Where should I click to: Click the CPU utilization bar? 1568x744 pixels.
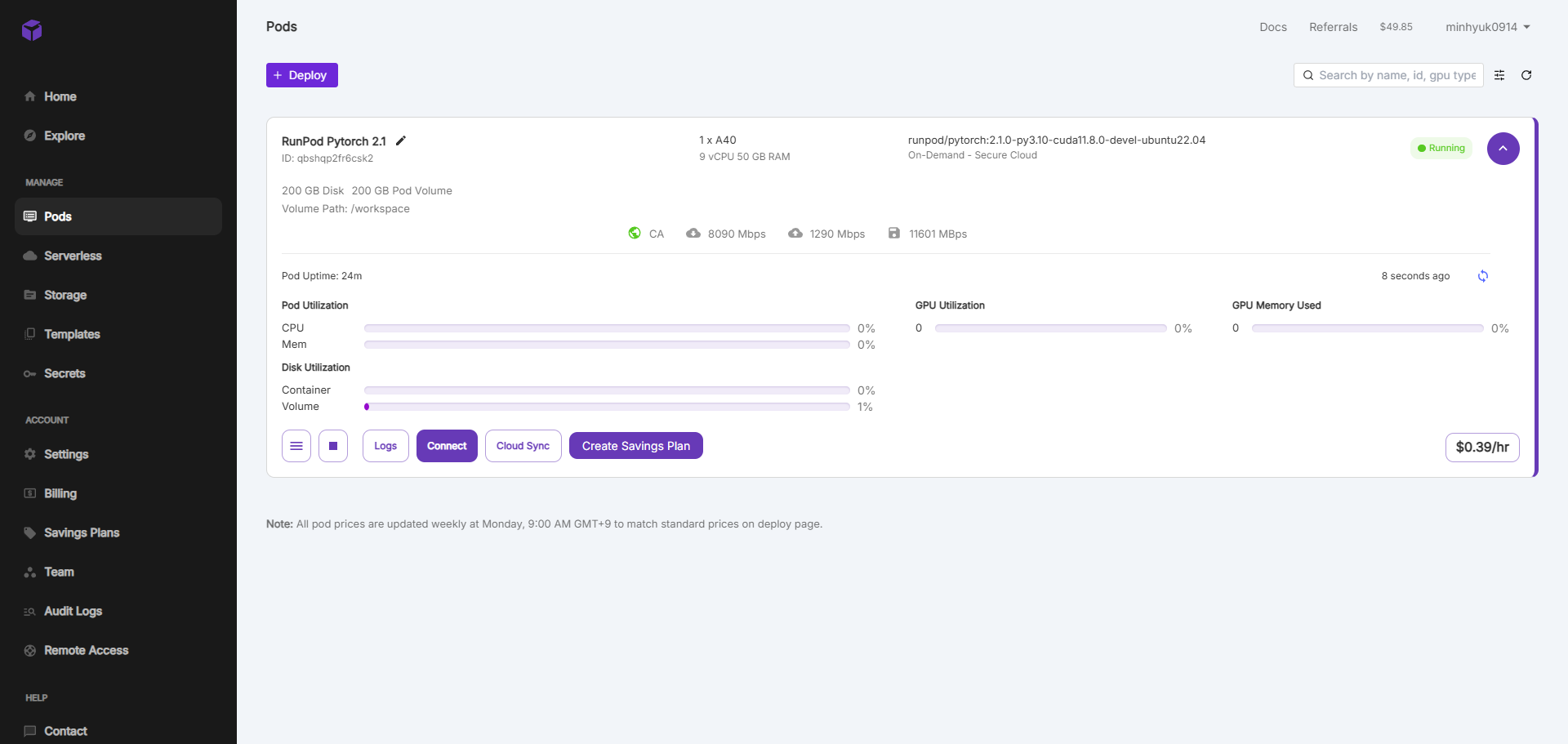[x=607, y=328]
